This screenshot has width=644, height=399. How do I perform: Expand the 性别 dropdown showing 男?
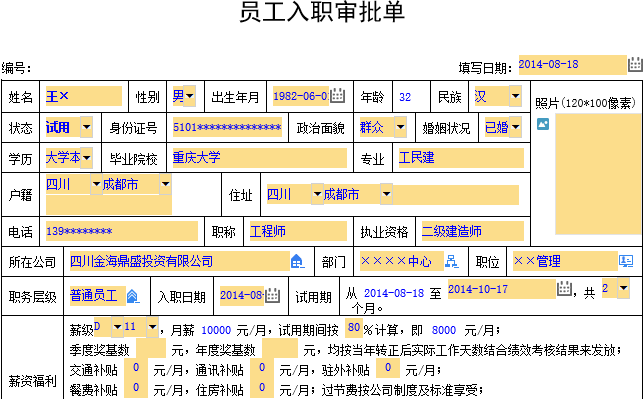[189, 96]
